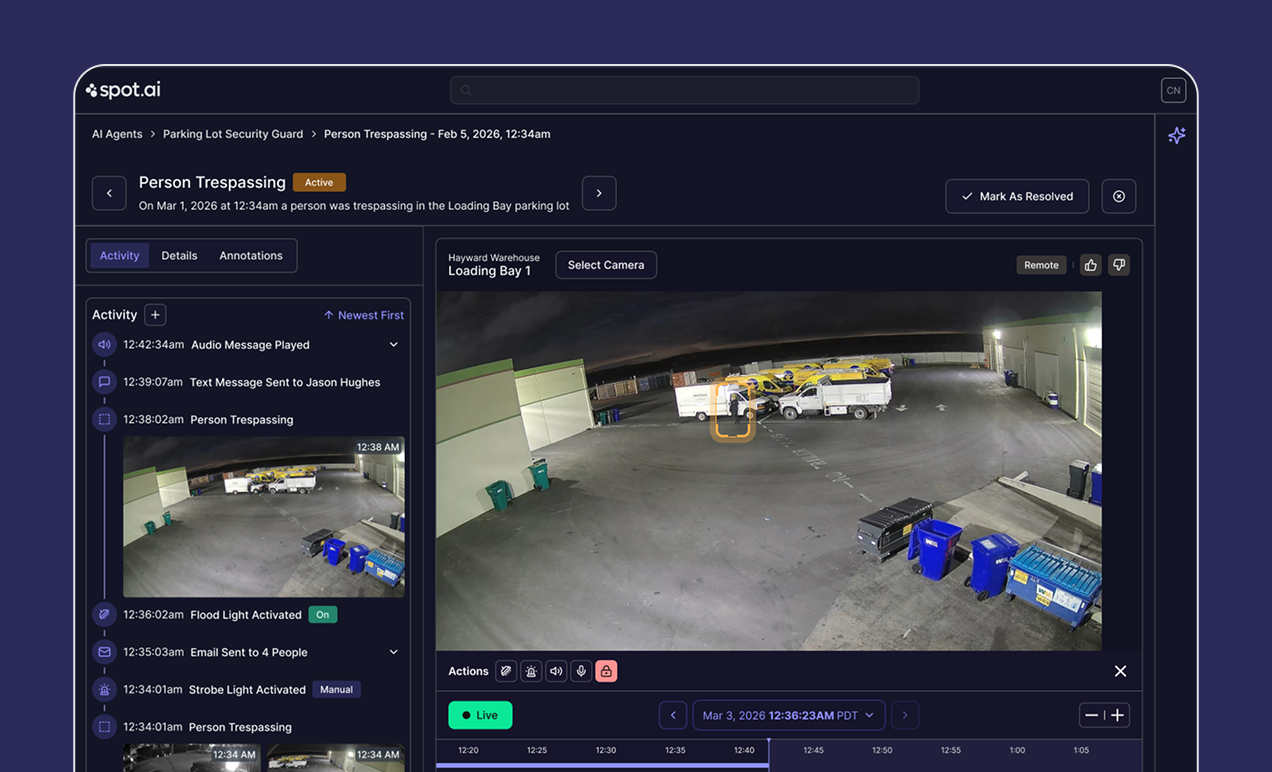Open second 12:34 AM snapshot thumbnail

(x=336, y=758)
